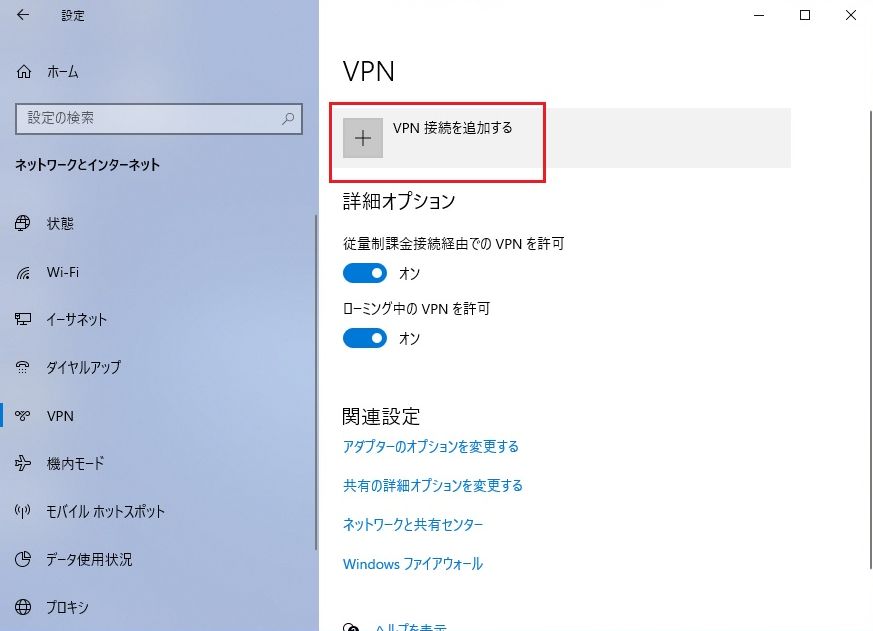The width and height of the screenshot is (873, 631).
Task: Click the データ使用状況 pie chart icon
Action: [x=23, y=559]
